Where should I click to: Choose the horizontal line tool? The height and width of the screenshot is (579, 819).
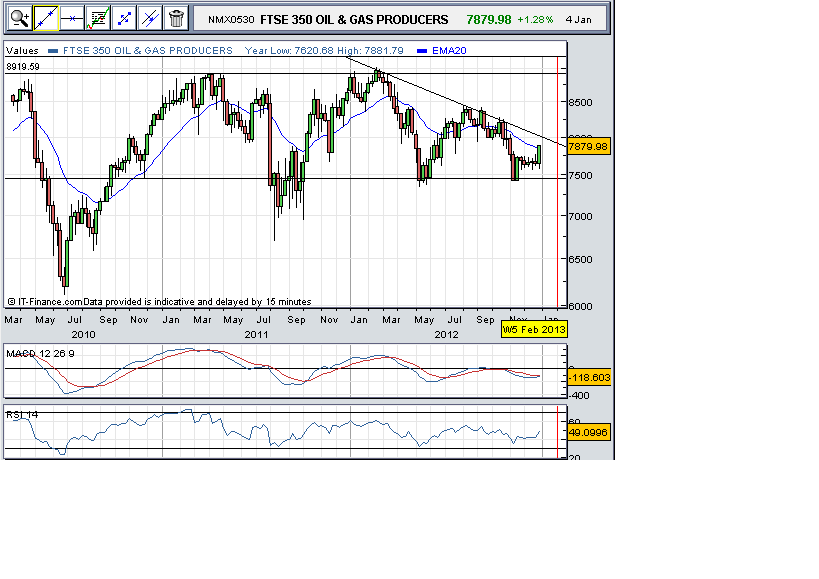[72, 17]
